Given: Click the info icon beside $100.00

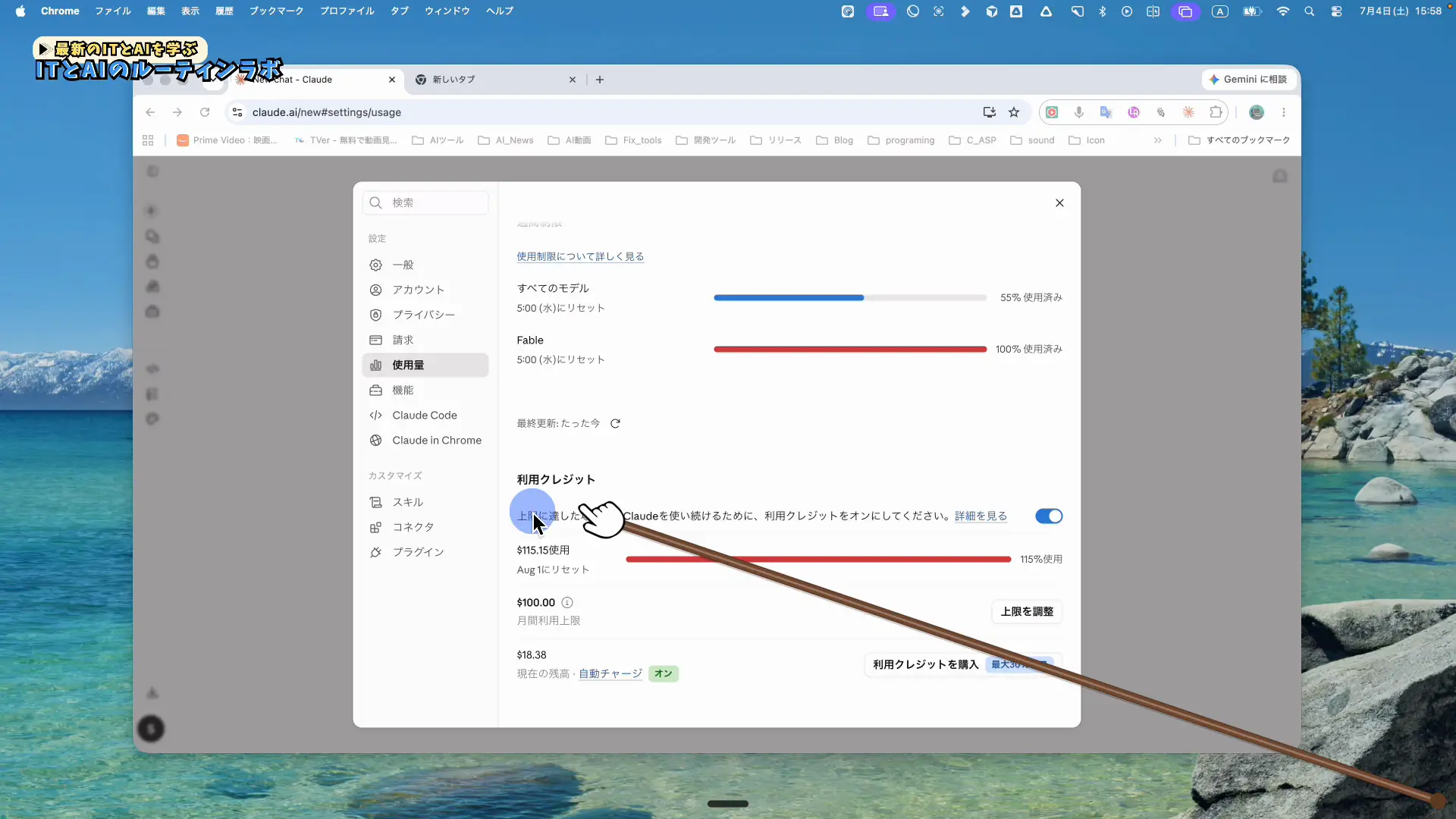Looking at the screenshot, I should pyautogui.click(x=567, y=602).
